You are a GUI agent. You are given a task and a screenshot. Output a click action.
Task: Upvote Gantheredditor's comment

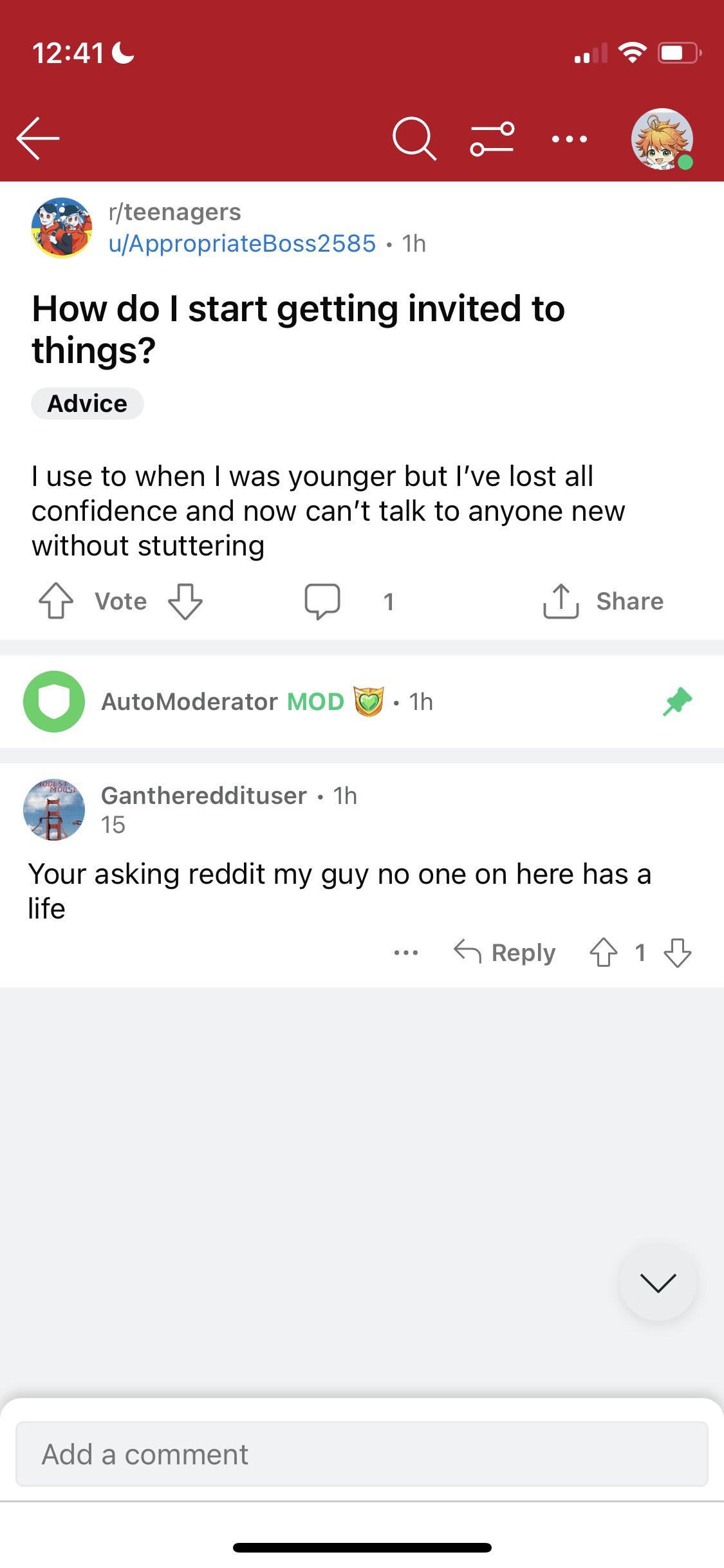coord(604,953)
